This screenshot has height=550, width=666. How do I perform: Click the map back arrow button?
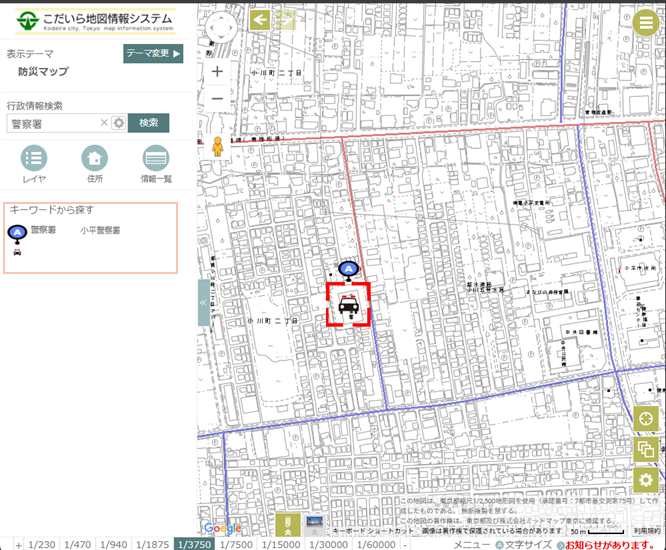pos(260,20)
